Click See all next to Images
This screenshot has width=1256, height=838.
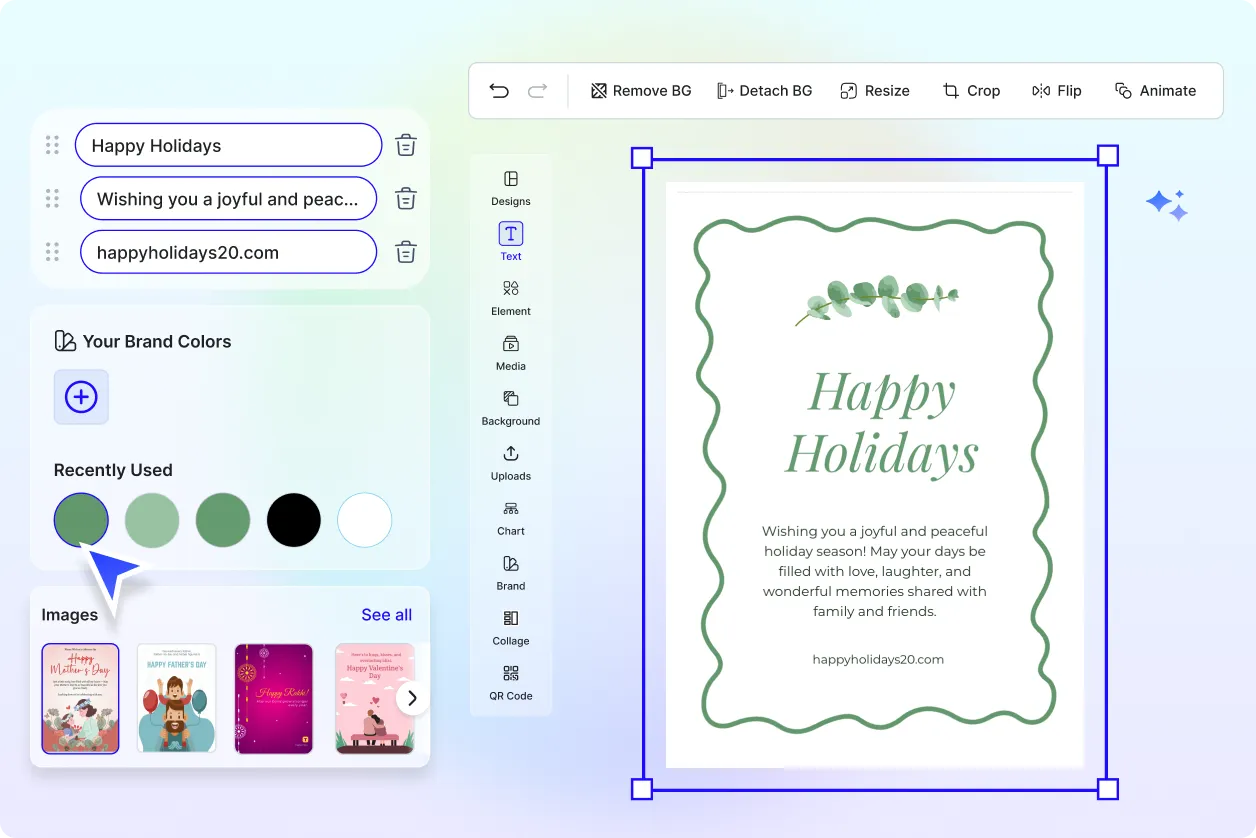pos(386,614)
